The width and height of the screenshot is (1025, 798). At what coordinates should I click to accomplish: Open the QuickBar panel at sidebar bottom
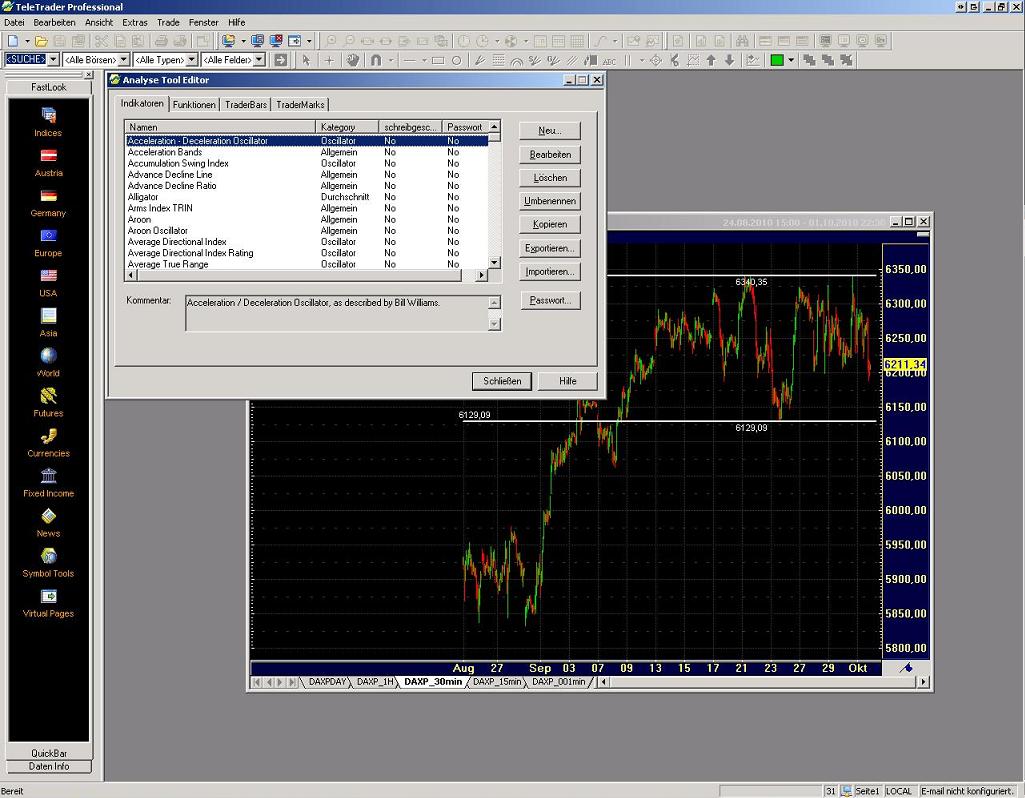tap(49, 753)
